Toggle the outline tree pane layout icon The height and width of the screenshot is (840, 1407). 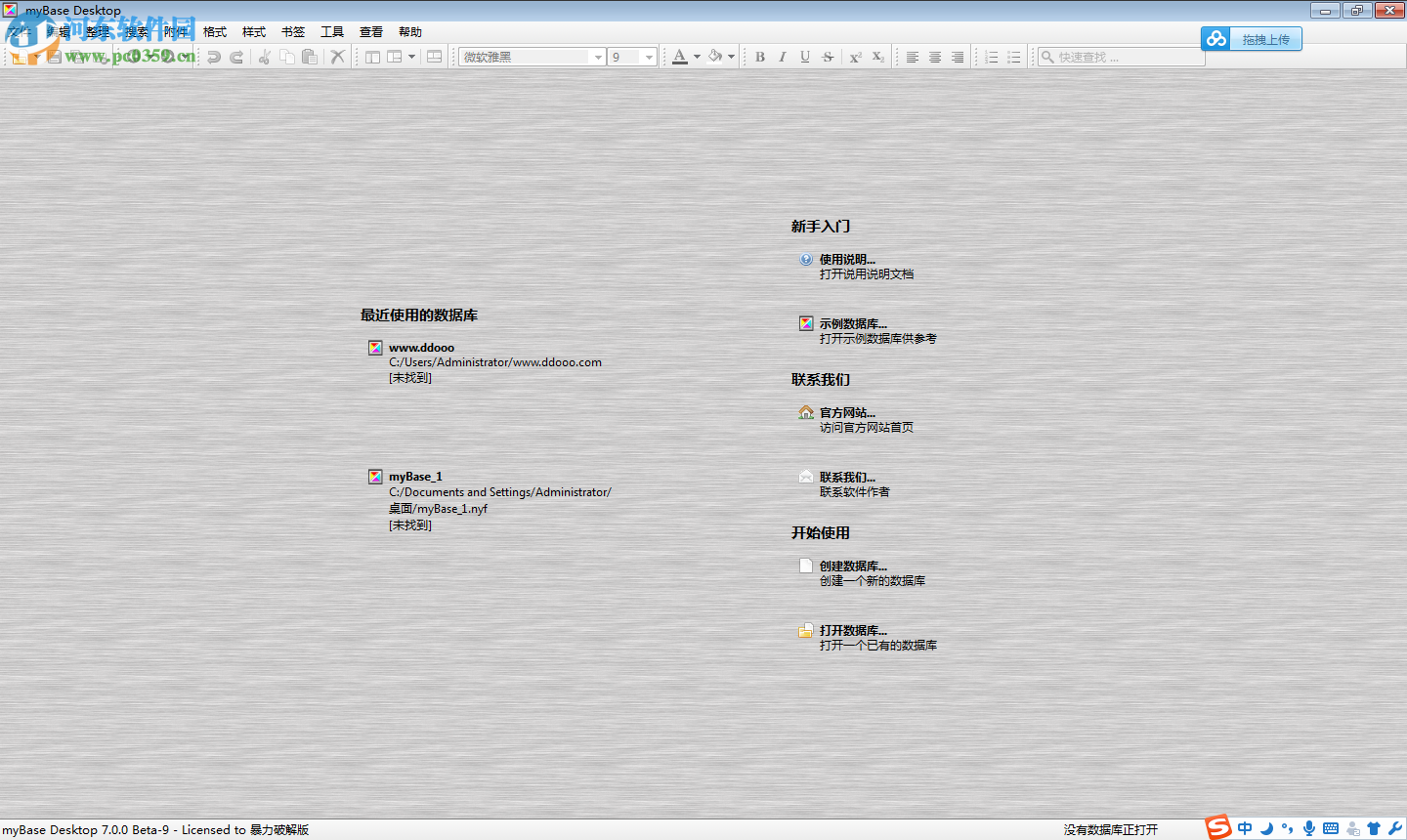(372, 57)
